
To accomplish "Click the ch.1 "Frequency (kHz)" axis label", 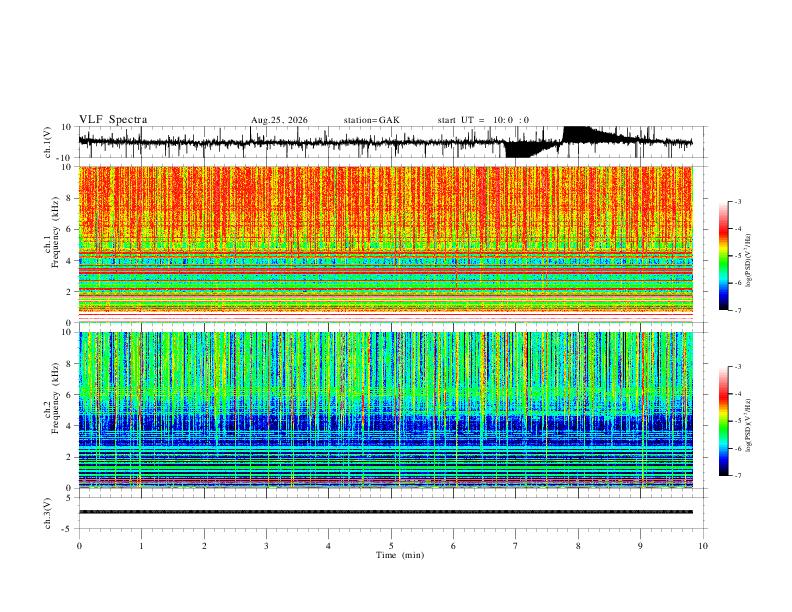I will click(x=56, y=233).
